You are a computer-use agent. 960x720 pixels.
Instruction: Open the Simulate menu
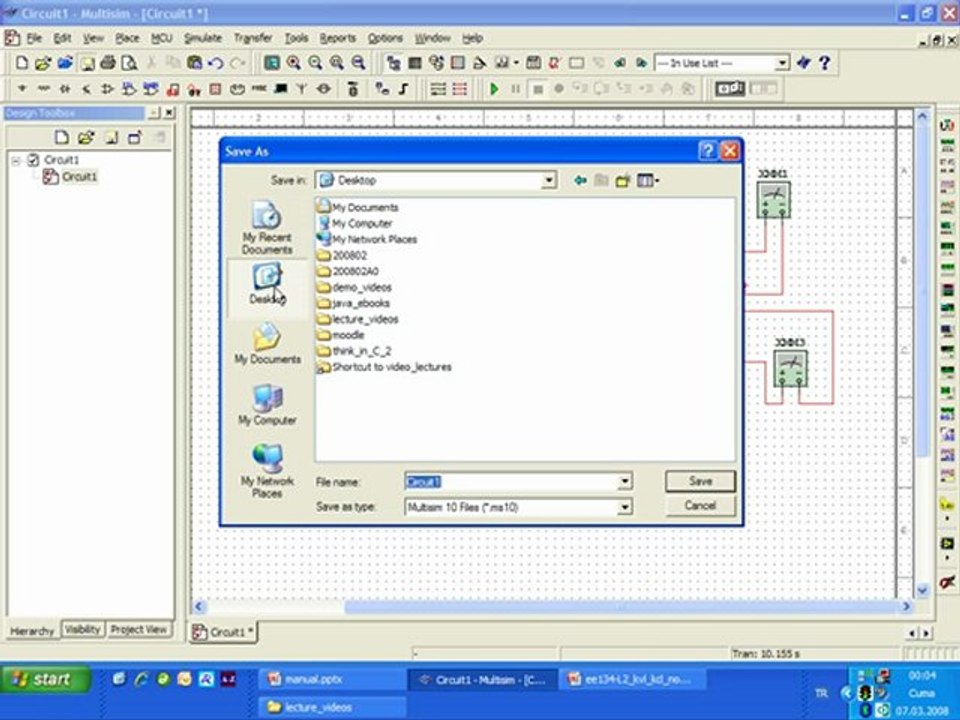pos(203,38)
